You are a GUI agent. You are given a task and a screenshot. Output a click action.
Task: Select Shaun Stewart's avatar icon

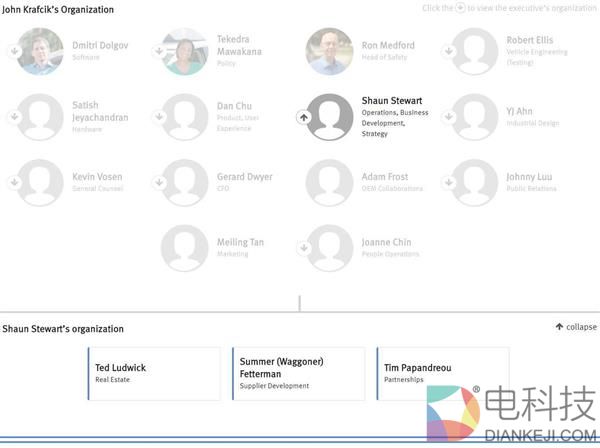point(329,117)
